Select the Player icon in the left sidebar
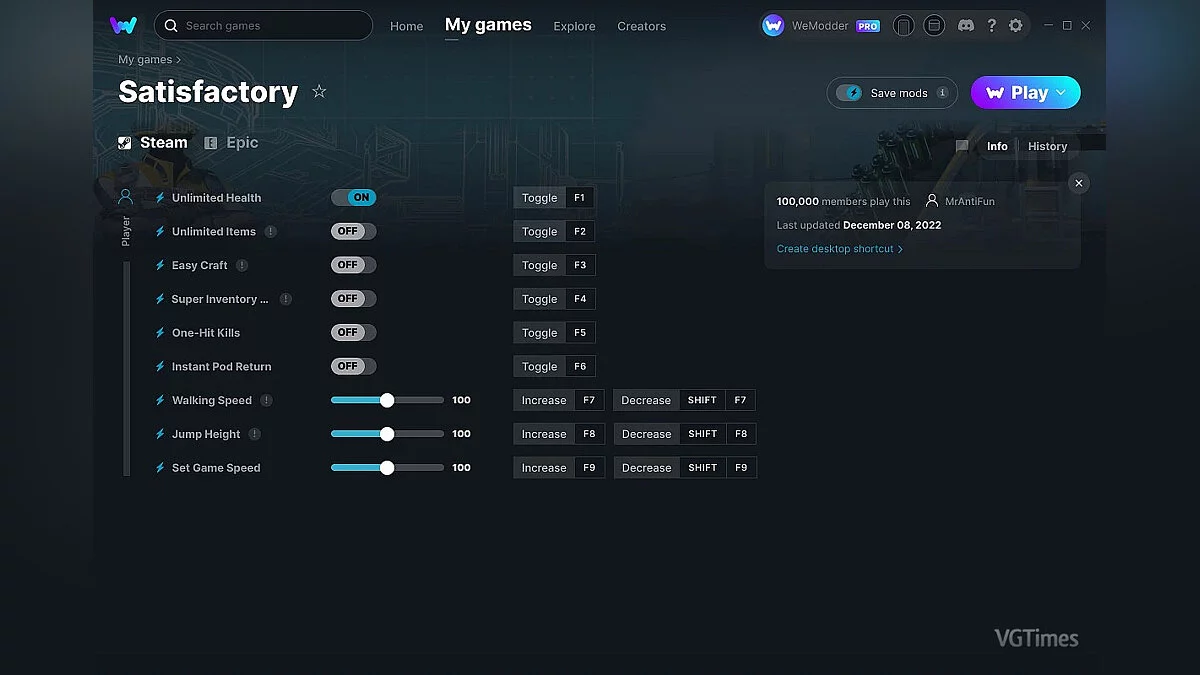Image resolution: width=1200 pixels, height=675 pixels. 124,196
